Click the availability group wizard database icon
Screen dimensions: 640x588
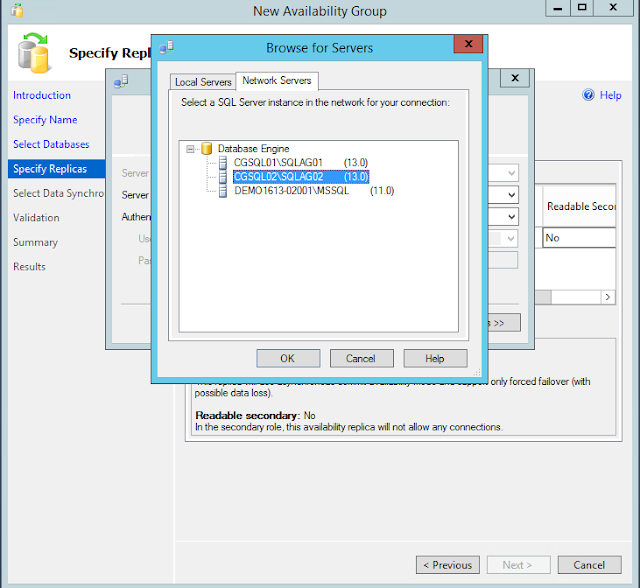click(33, 53)
